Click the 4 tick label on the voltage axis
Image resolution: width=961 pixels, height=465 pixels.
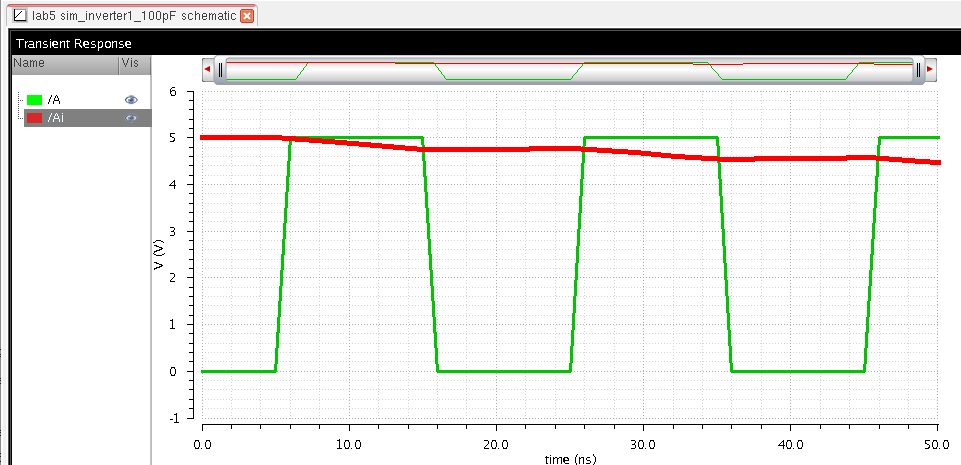point(173,184)
